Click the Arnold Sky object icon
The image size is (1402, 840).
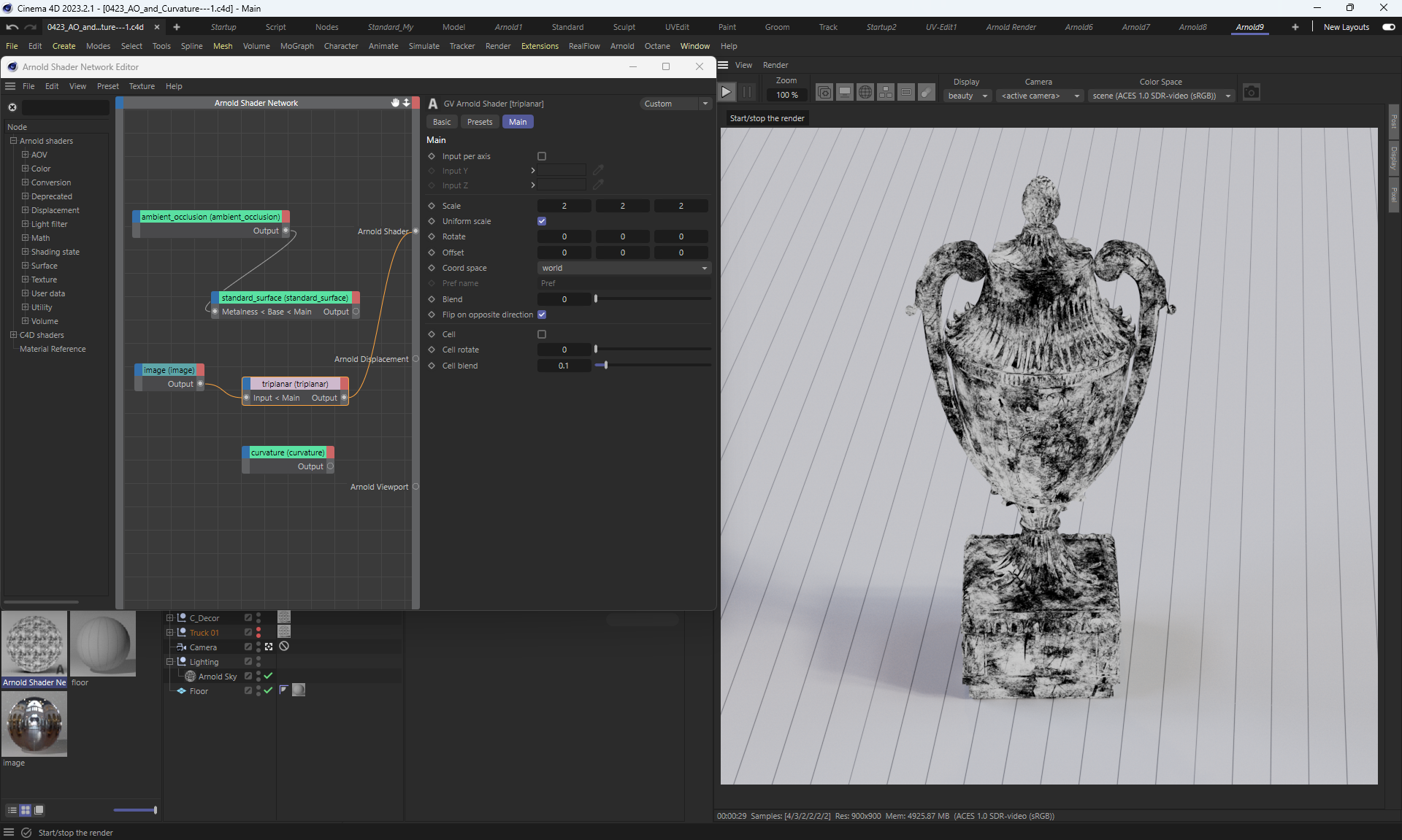click(x=191, y=677)
